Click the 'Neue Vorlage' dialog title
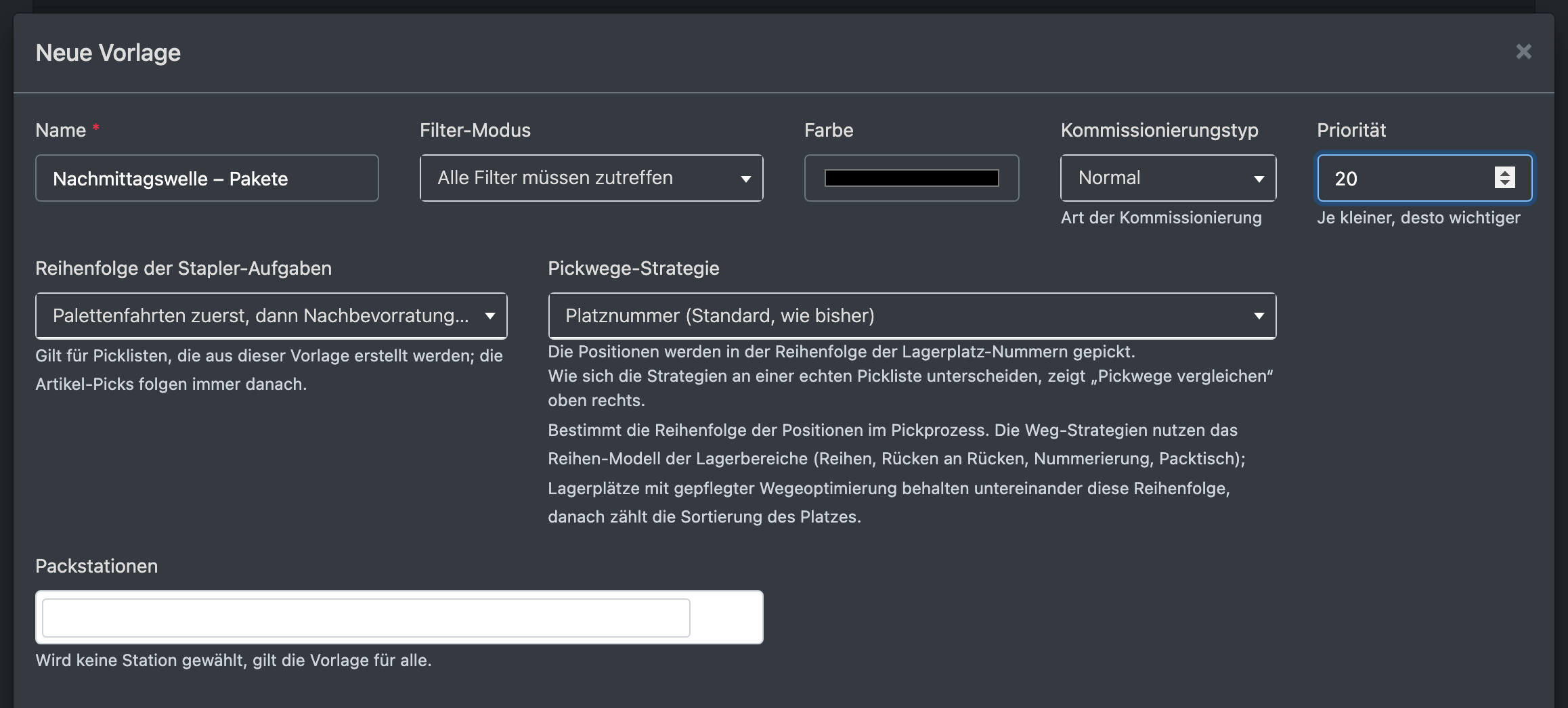This screenshot has width=1568, height=708. (108, 53)
